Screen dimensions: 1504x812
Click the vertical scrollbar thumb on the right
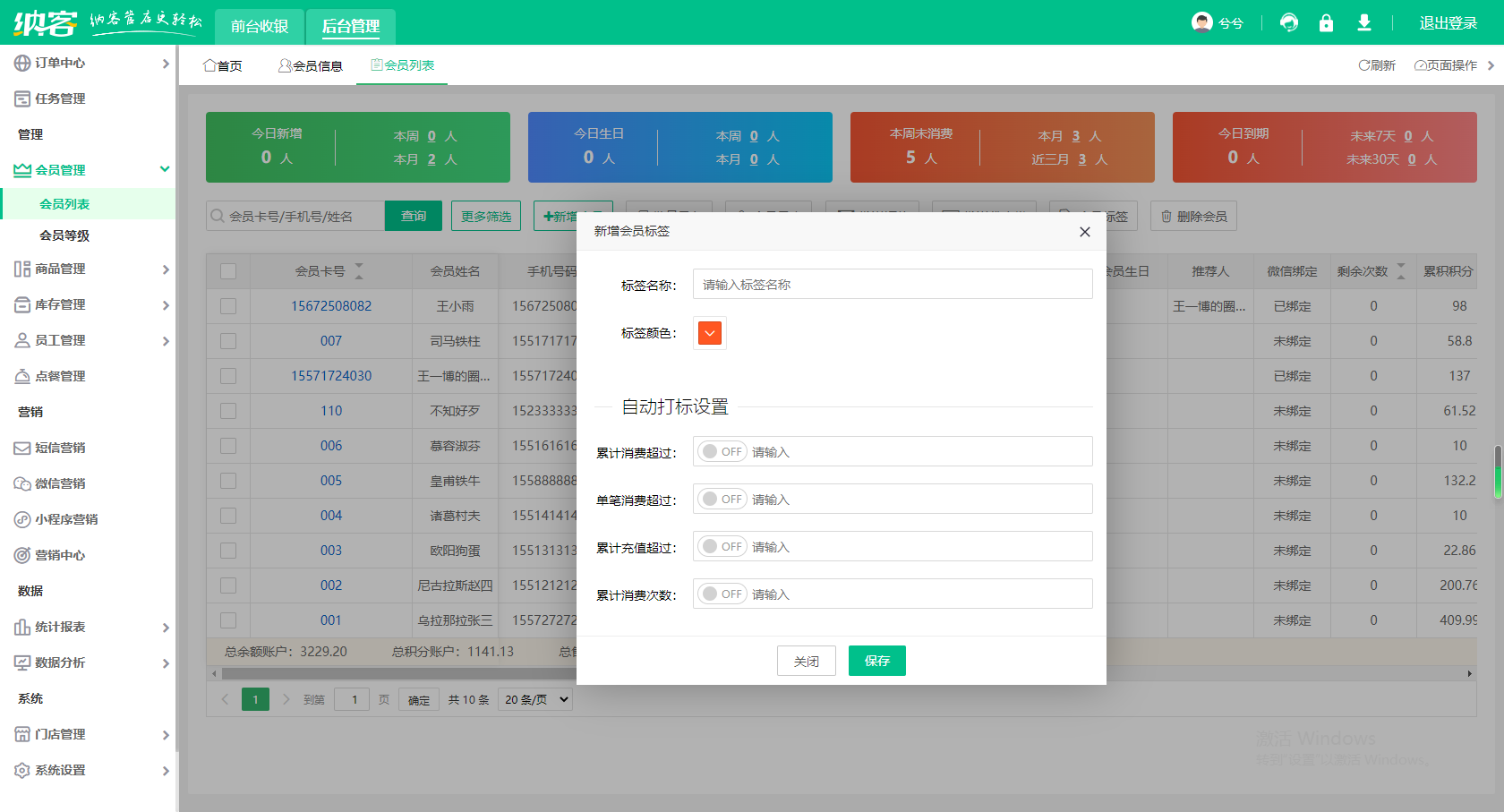tap(1498, 471)
